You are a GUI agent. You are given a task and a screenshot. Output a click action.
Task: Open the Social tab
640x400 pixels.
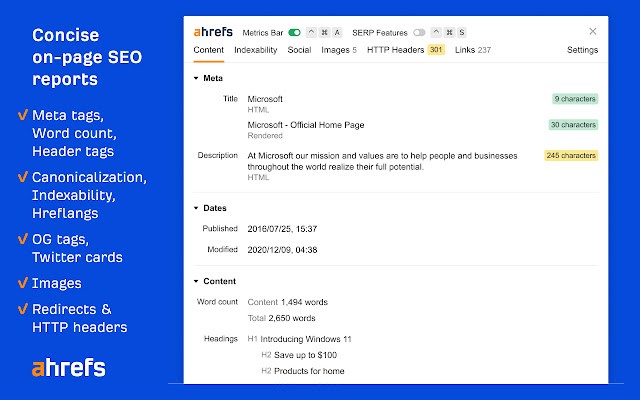(299, 50)
